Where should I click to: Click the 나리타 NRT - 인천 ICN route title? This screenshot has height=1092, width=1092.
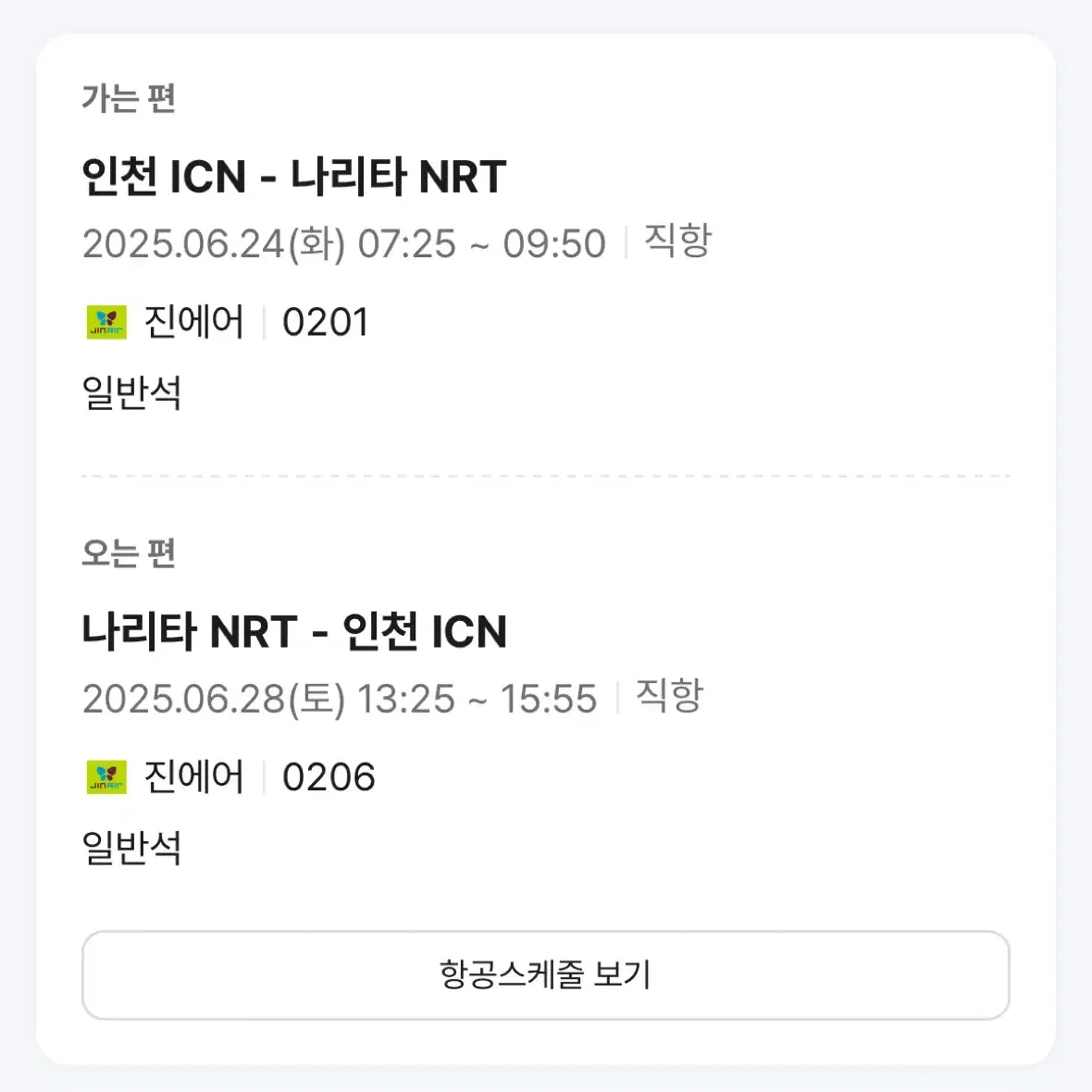(295, 631)
